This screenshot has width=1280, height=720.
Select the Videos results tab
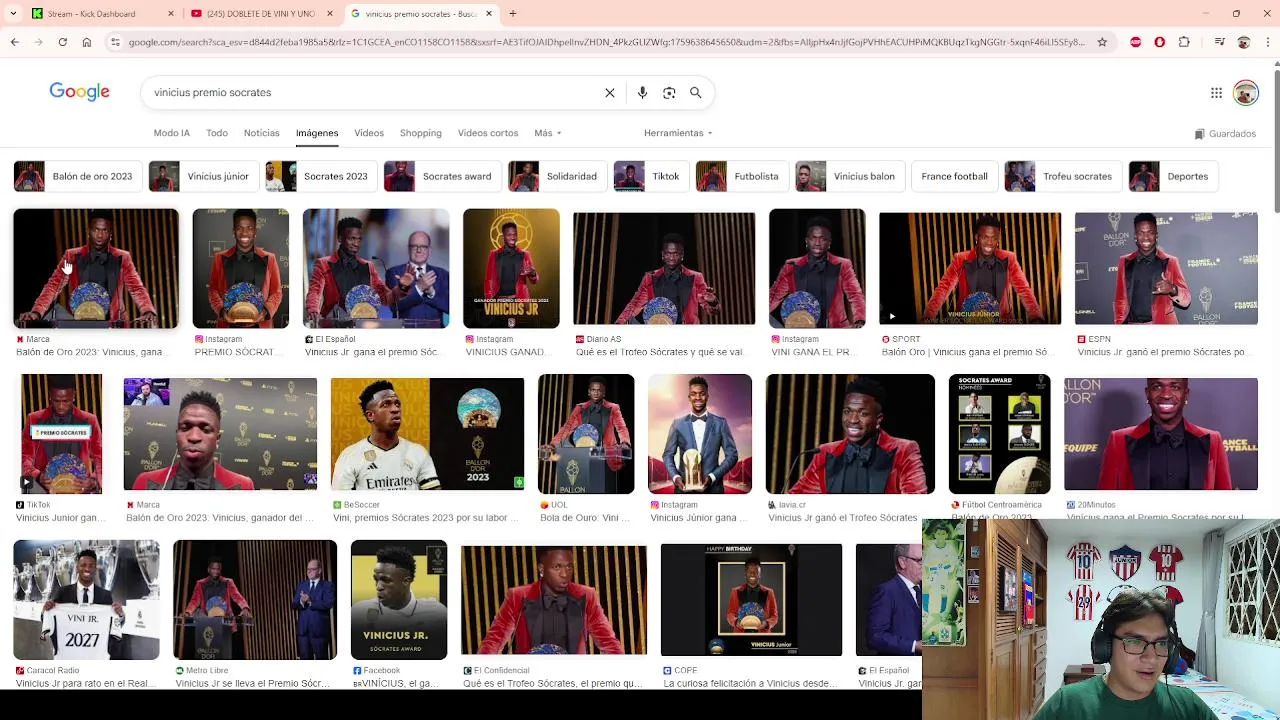pyautogui.click(x=369, y=133)
